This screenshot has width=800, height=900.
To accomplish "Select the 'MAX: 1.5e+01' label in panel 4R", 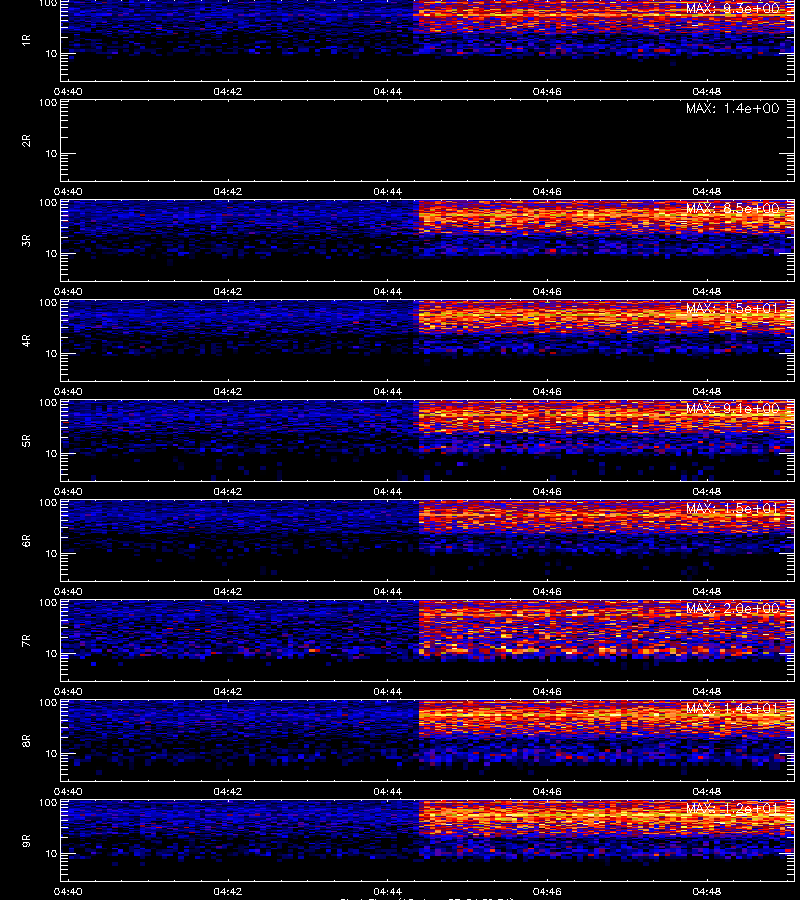I will pos(733,308).
